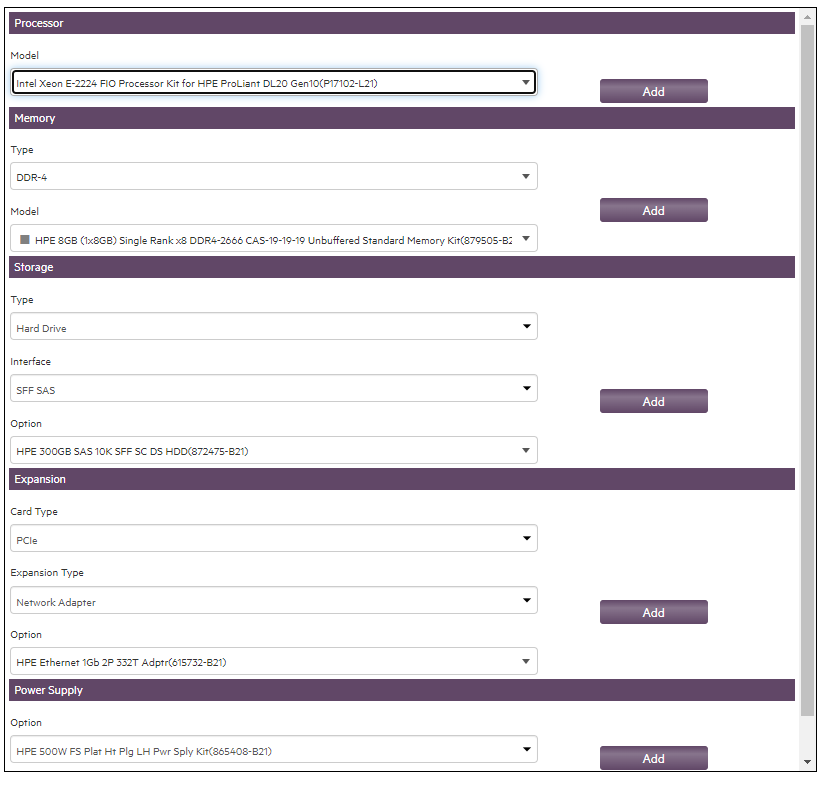Click the Expansion Type label
824x785 pixels.
tap(47, 573)
